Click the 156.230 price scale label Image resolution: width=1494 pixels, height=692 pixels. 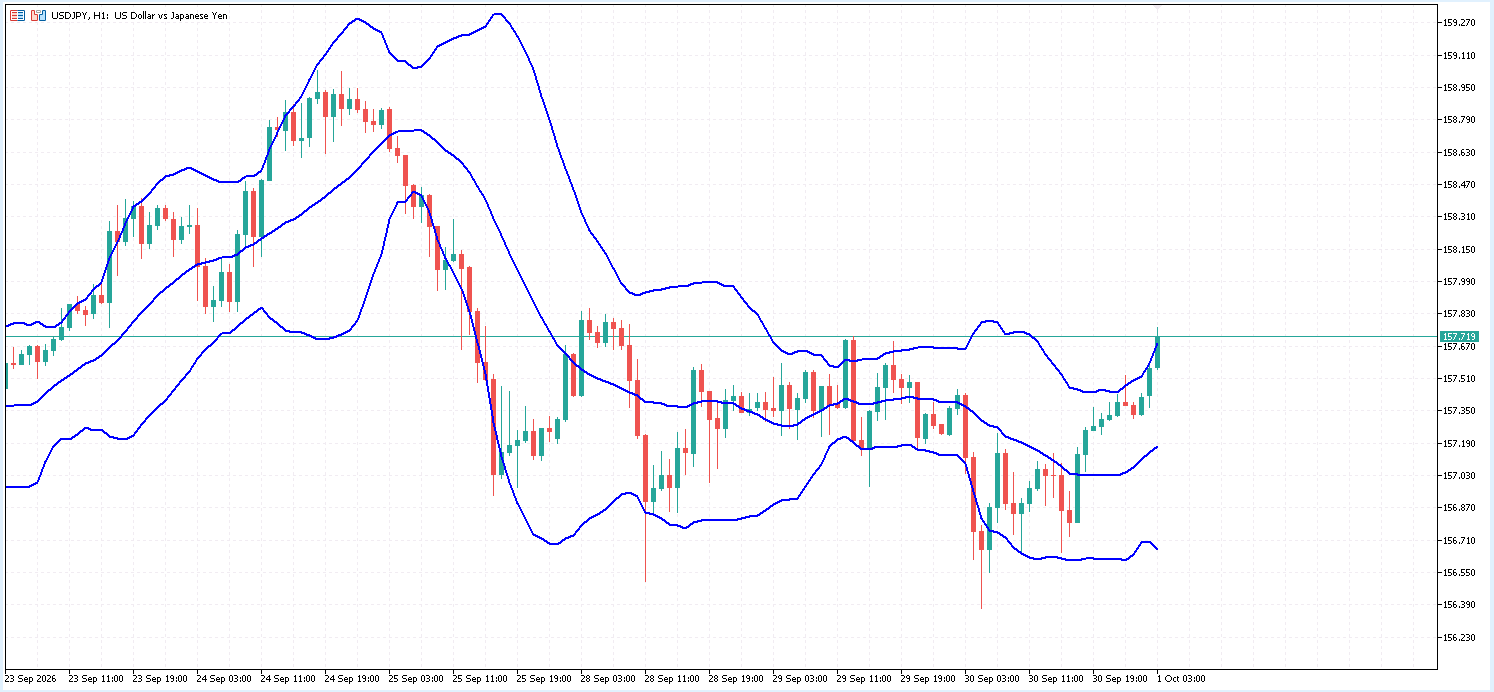coord(1459,637)
